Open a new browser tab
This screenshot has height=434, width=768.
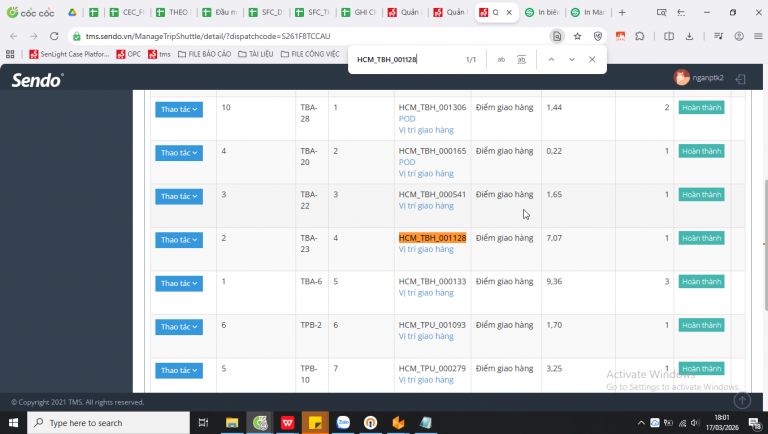click(622, 12)
